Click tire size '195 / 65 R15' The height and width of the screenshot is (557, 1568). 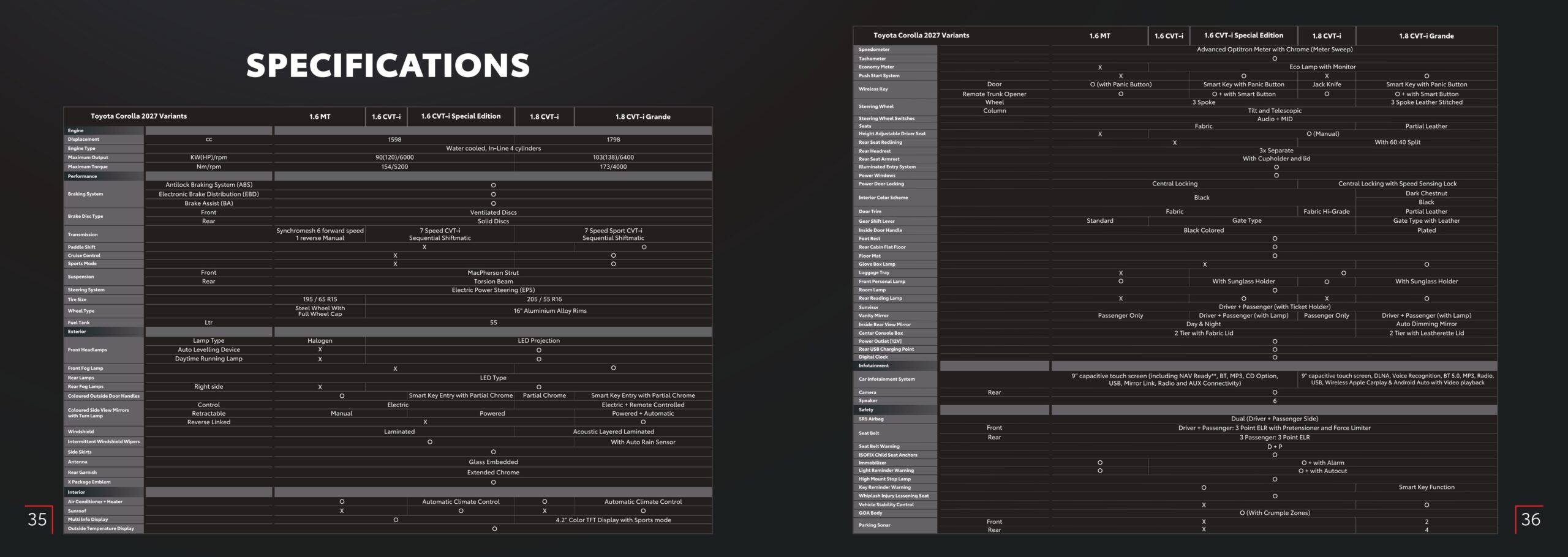click(x=320, y=299)
